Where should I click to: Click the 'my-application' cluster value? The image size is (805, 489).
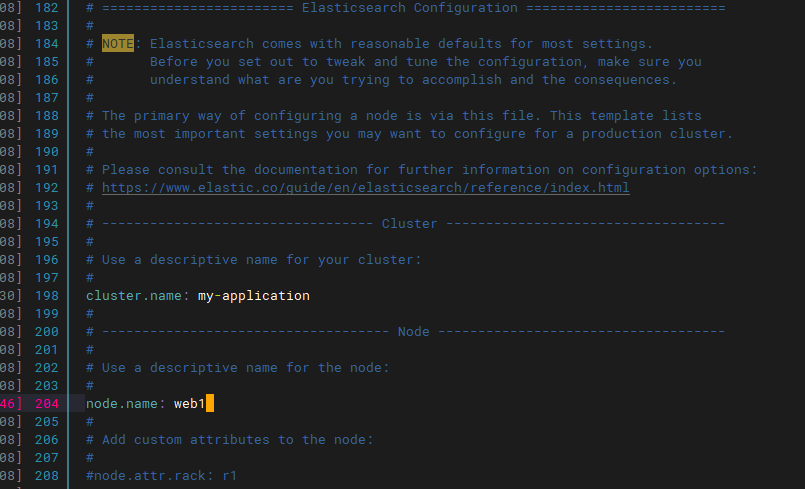pos(254,296)
